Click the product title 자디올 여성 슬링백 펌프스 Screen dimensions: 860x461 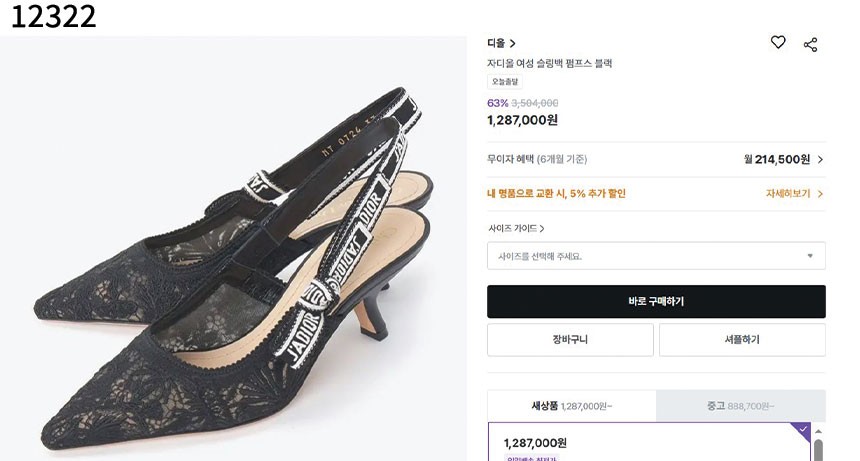click(549, 63)
